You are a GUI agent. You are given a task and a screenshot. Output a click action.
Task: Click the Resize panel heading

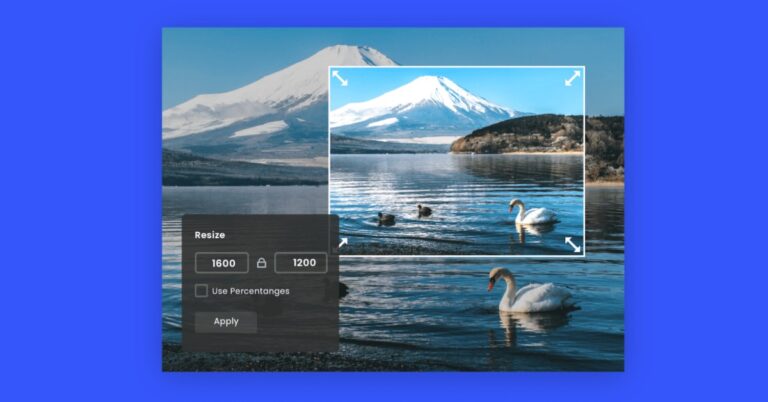(x=210, y=235)
